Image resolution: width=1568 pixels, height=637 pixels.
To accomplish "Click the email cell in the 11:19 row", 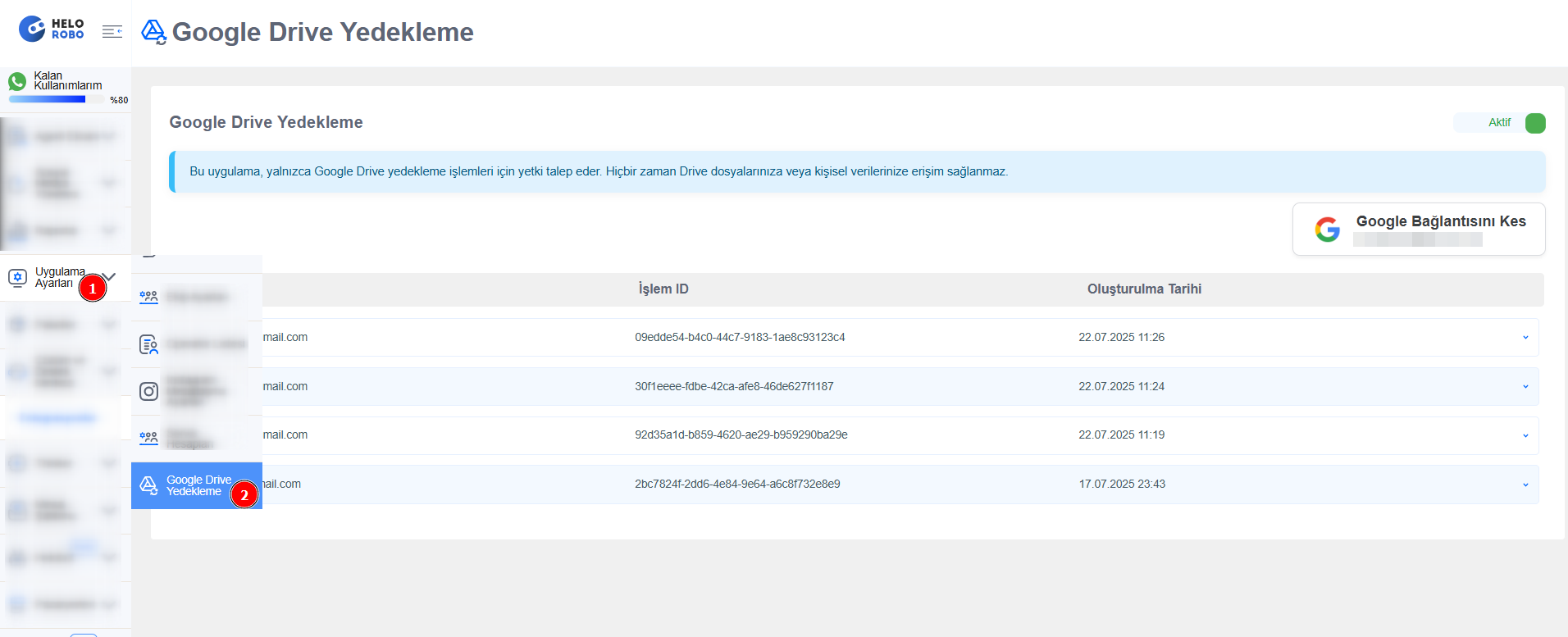I will [x=285, y=435].
